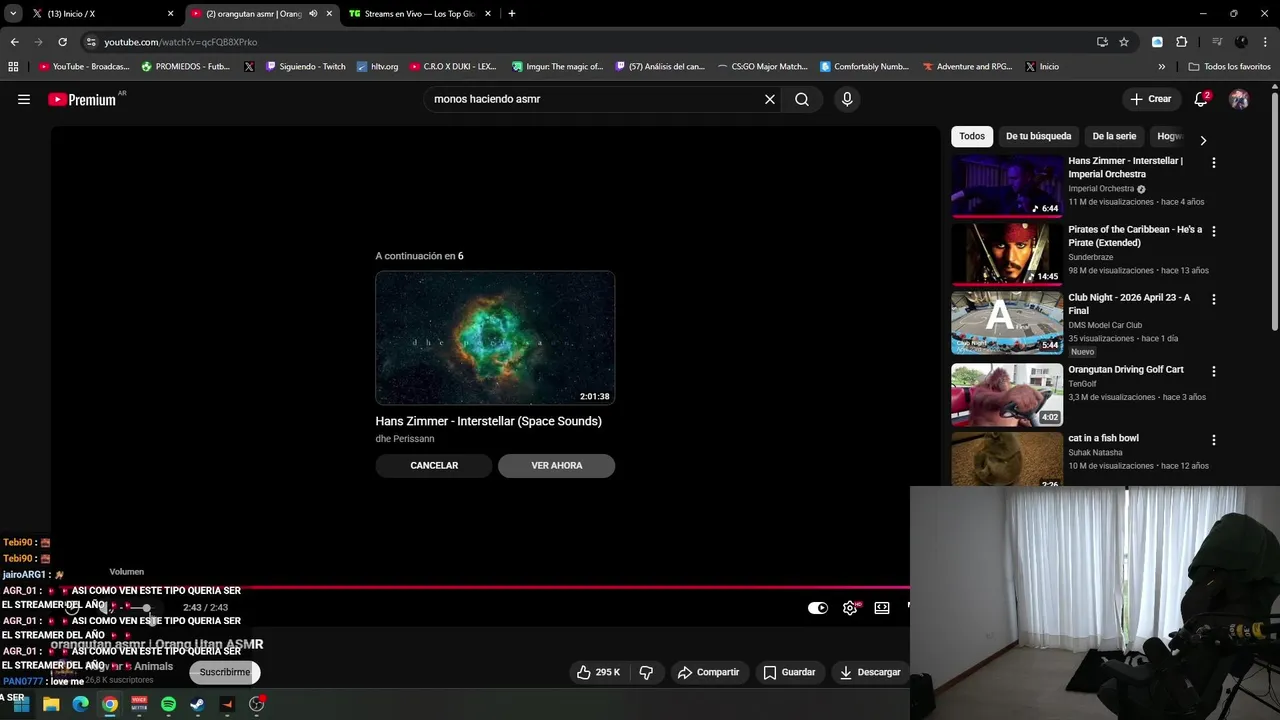Click the page vertical scrollbar
This screenshot has width=1280, height=720.
(x=1275, y=210)
